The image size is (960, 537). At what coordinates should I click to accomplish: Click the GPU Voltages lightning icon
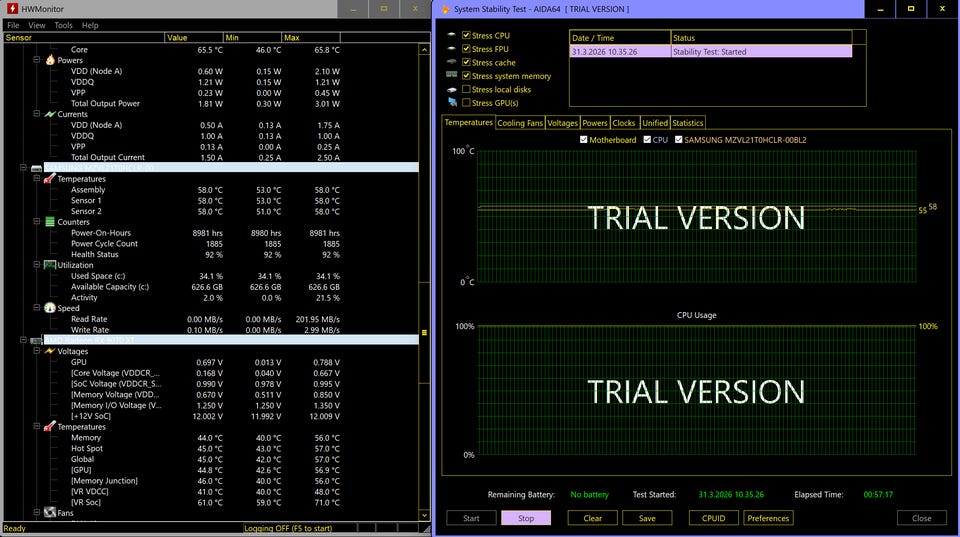point(50,351)
